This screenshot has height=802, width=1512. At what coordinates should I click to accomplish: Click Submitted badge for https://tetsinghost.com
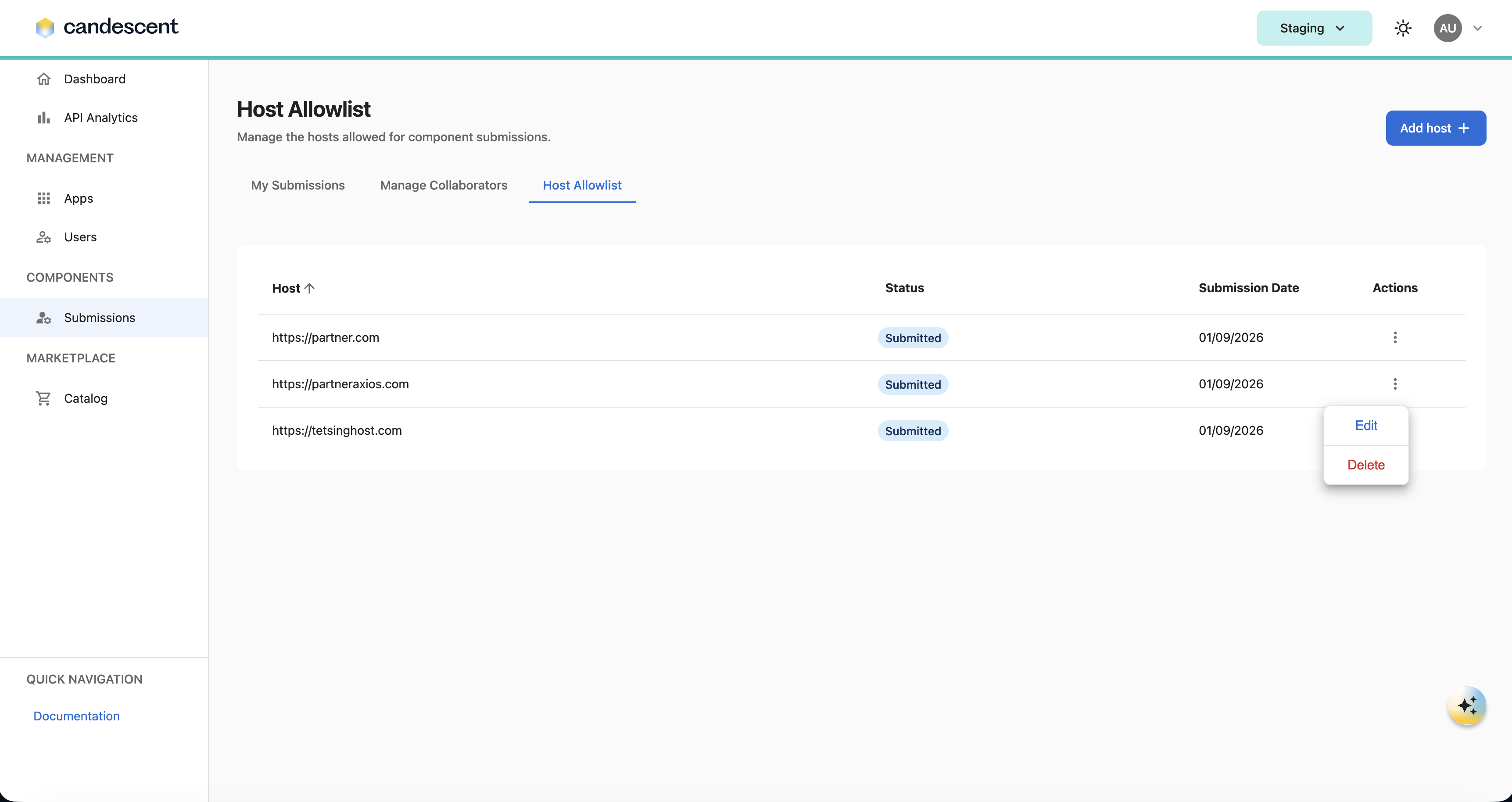pos(913,431)
